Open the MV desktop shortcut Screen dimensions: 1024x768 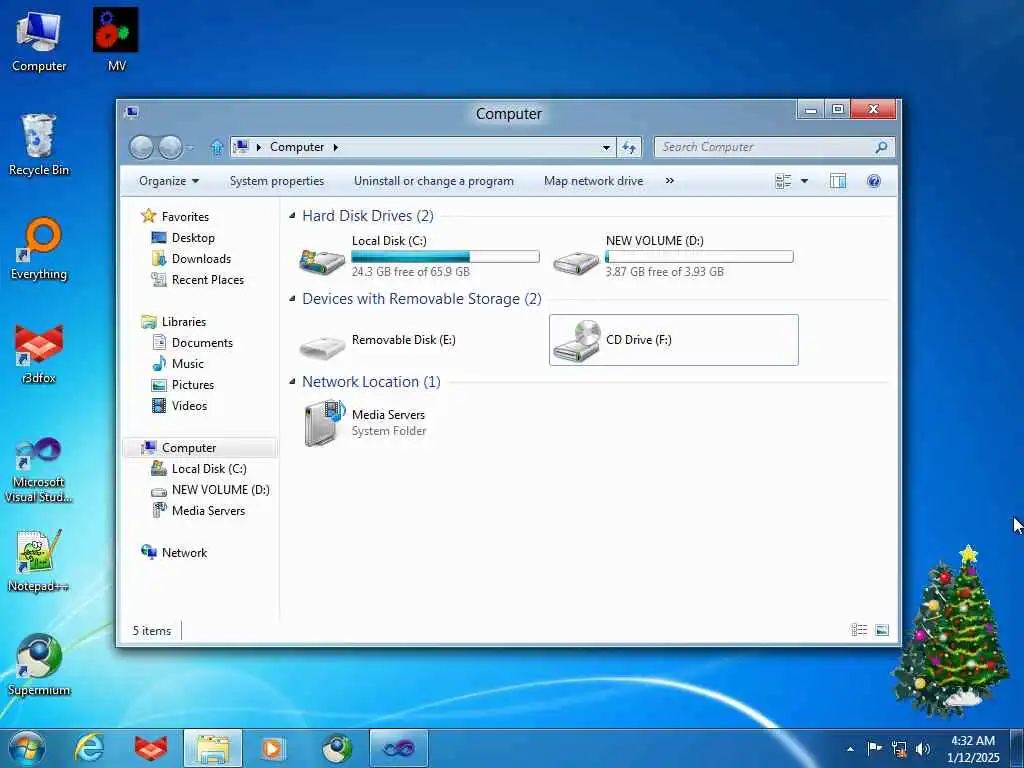[x=116, y=40]
